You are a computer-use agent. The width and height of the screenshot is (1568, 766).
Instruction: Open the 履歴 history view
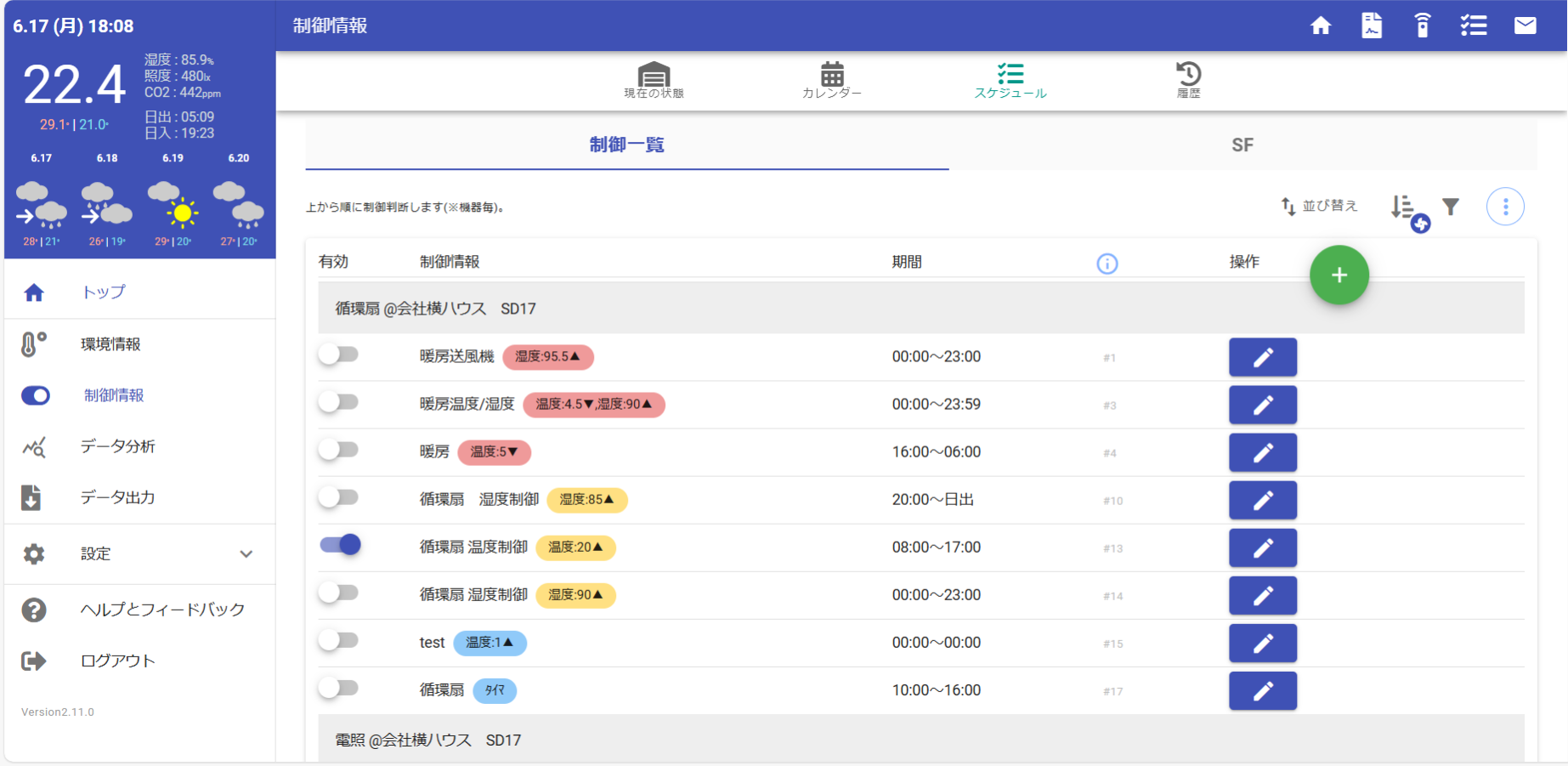pos(1189,81)
